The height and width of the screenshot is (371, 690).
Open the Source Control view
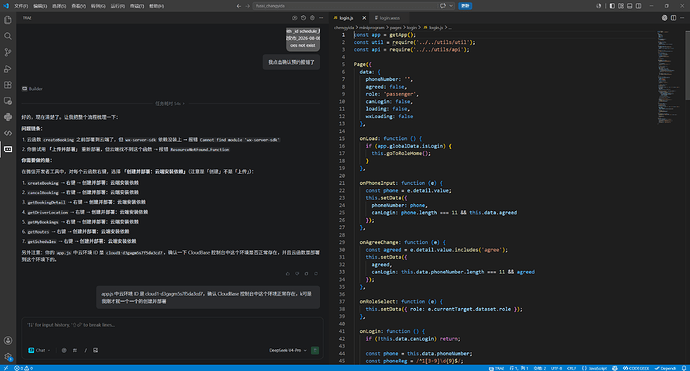tap(8, 52)
